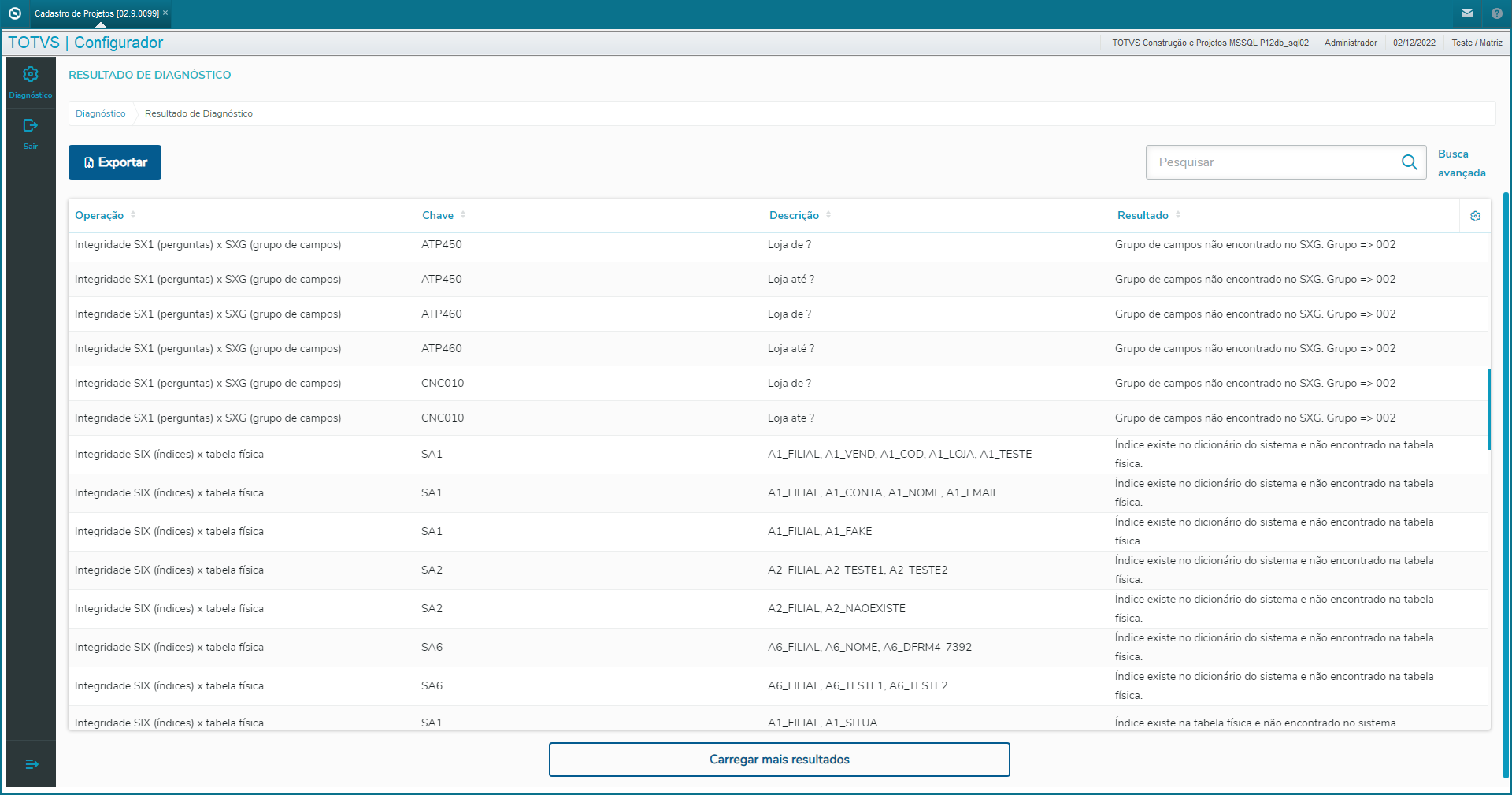Click description A1_FILIAL, A1_VEND, A1_COD, A1_LOJA, A1_TESTE
The height and width of the screenshot is (795, 1512).
899,455
